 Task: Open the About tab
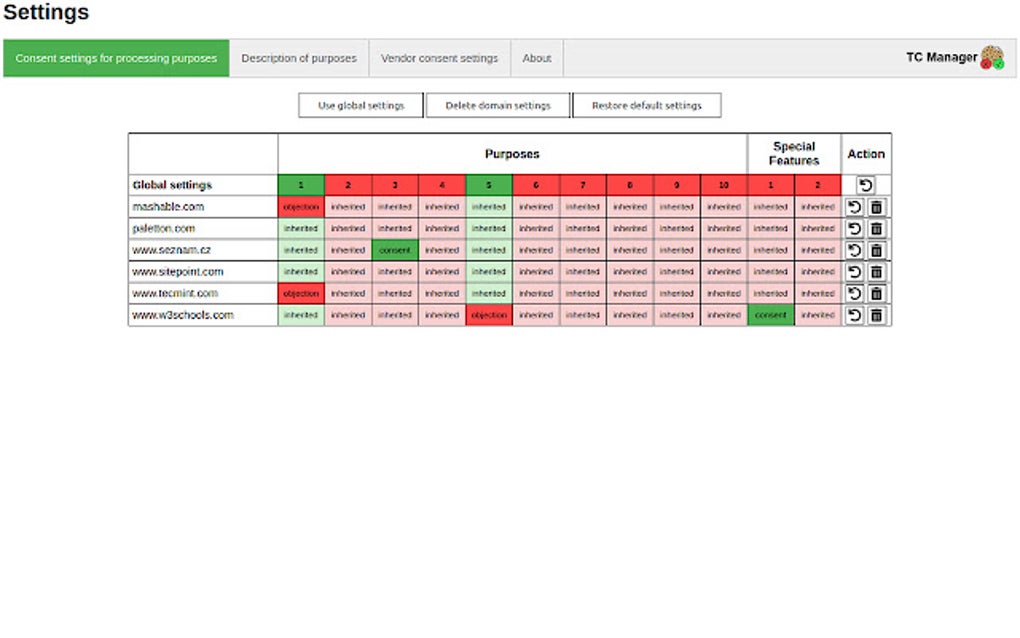536,57
